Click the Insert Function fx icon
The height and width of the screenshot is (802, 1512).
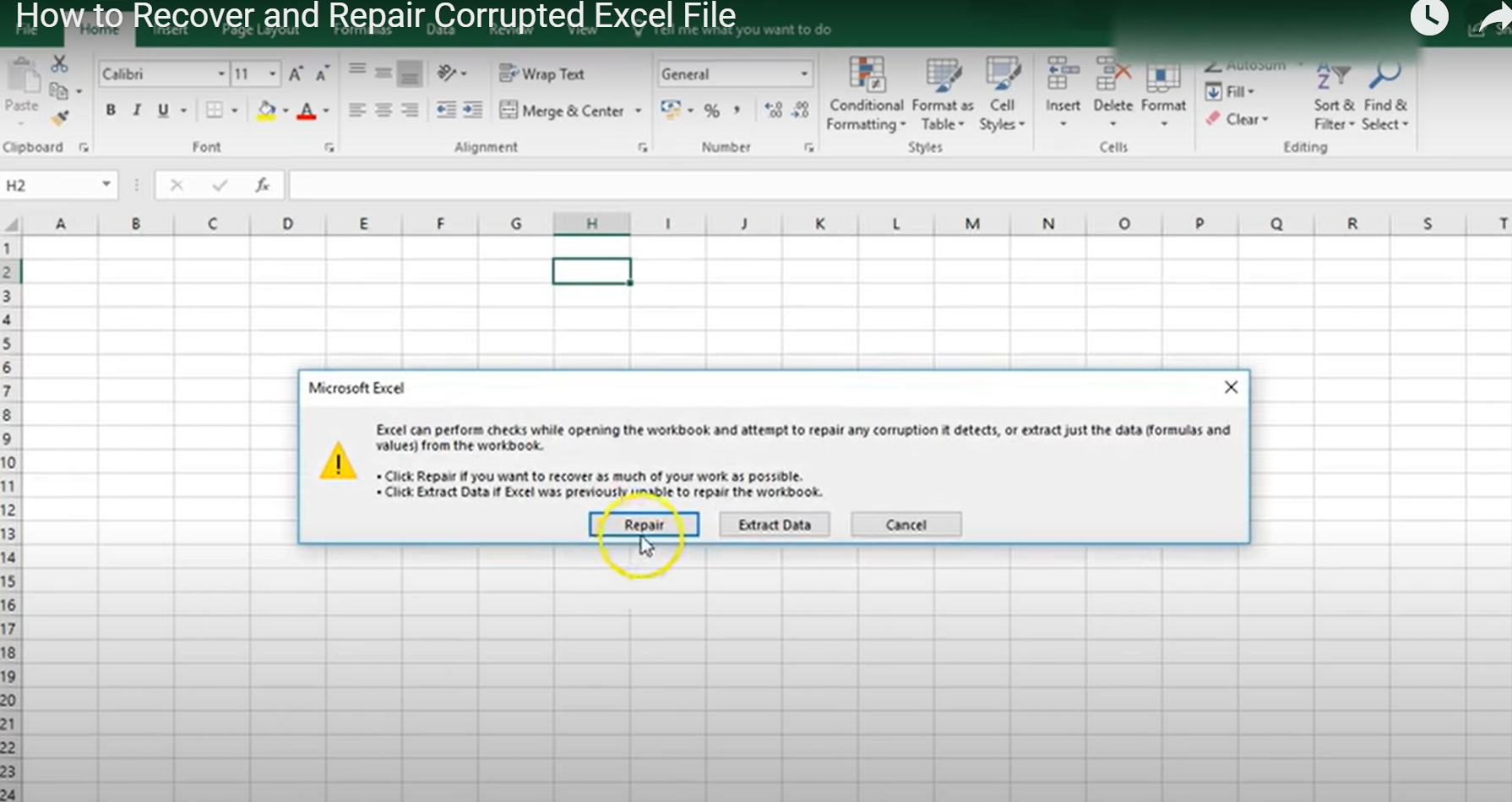click(x=263, y=185)
